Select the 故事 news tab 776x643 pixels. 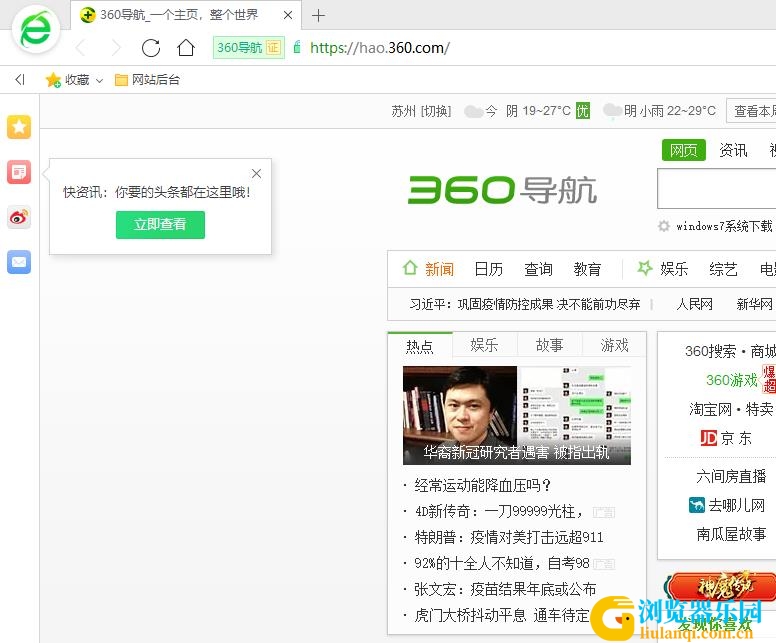click(549, 345)
